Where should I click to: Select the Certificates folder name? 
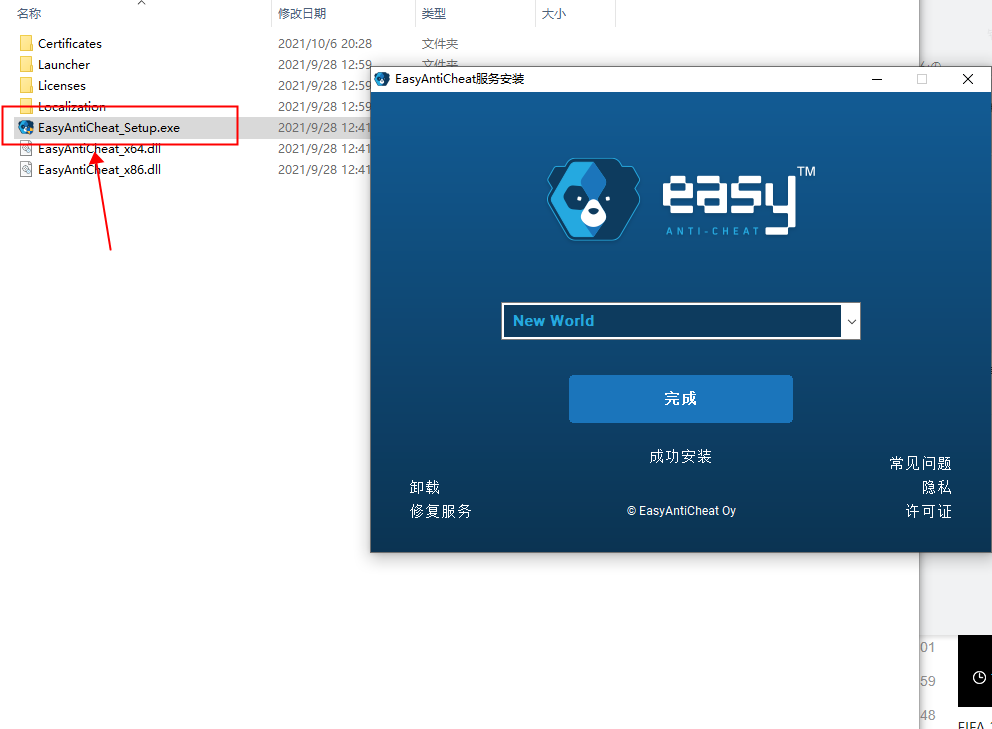tap(70, 44)
